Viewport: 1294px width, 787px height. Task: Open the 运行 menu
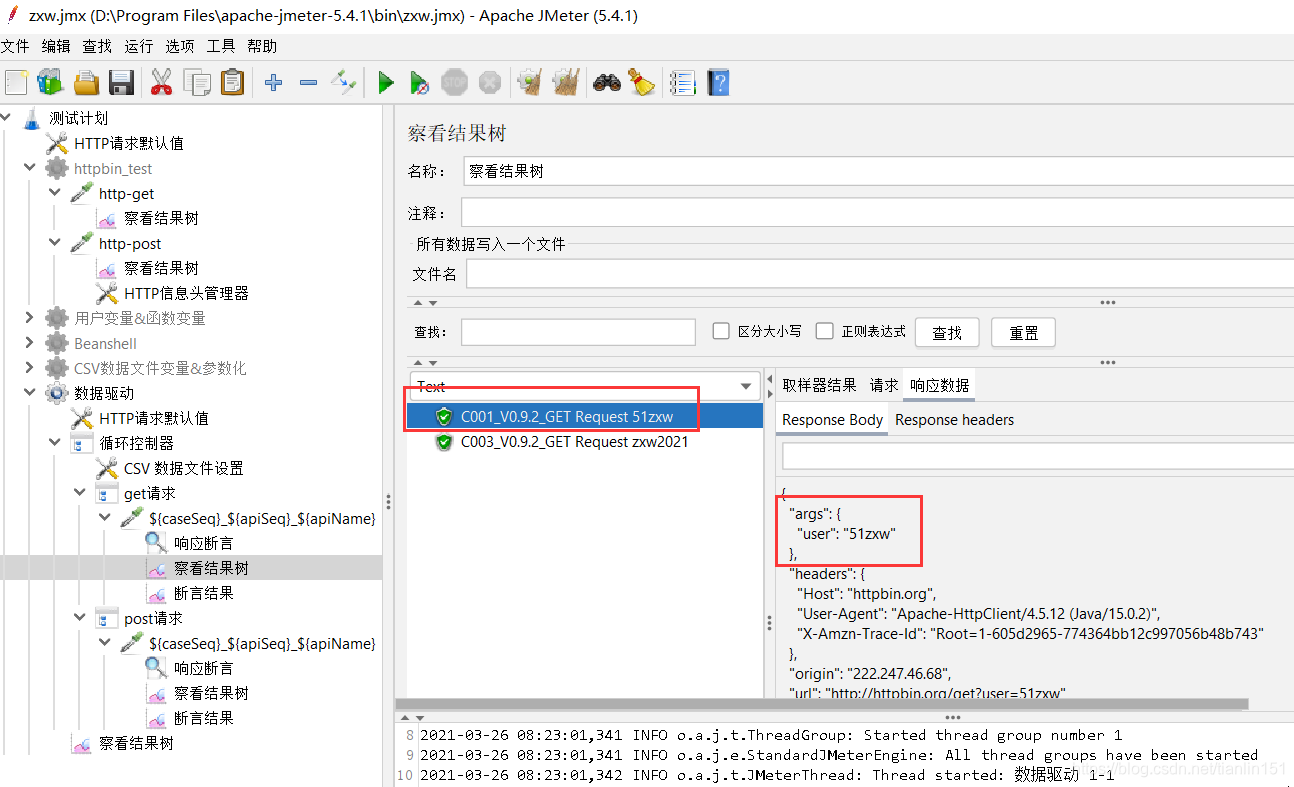point(139,46)
